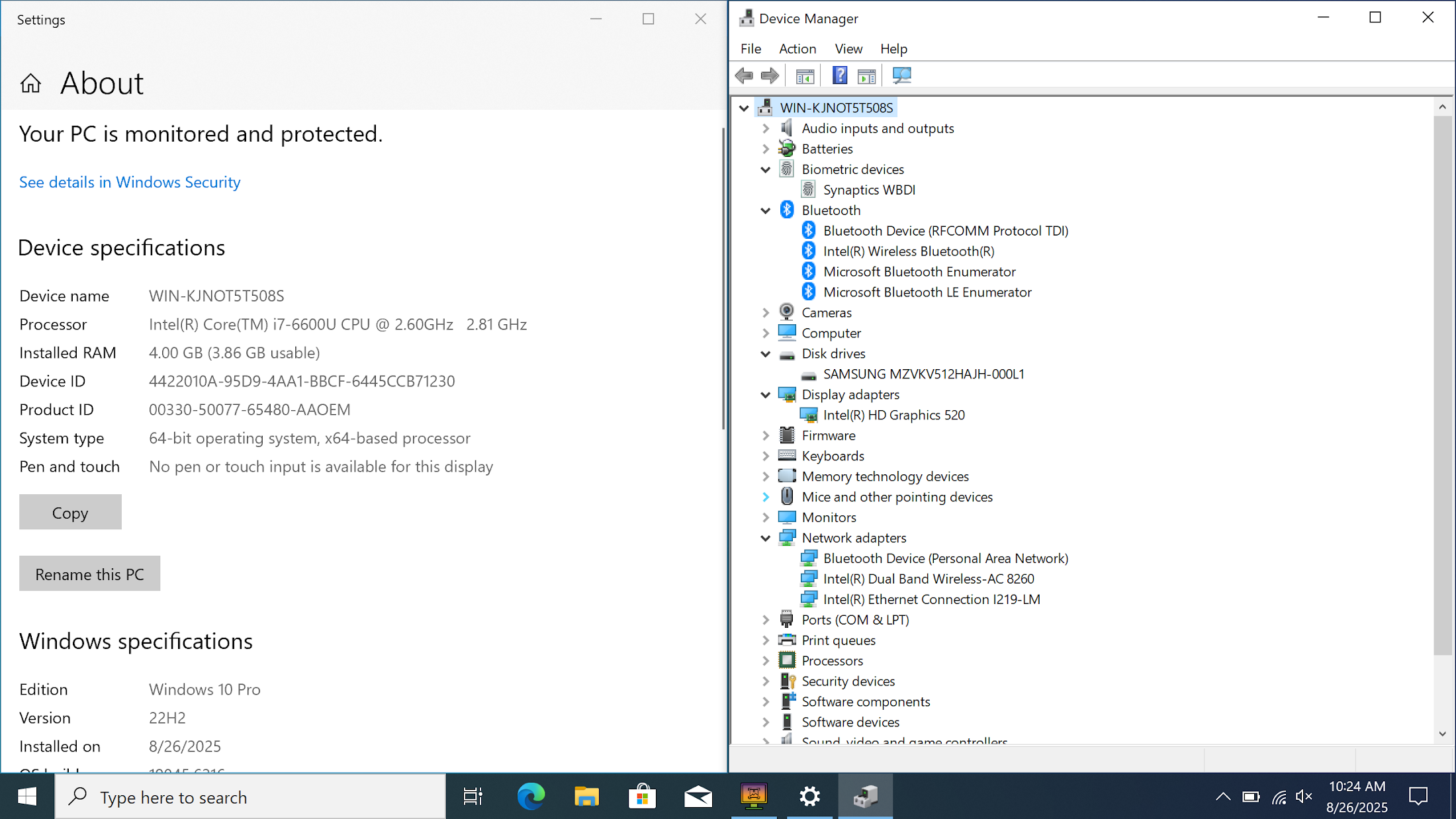Collapse the WIN-KJNOT5T508S root node
The width and height of the screenshot is (1456, 819).
(744, 108)
